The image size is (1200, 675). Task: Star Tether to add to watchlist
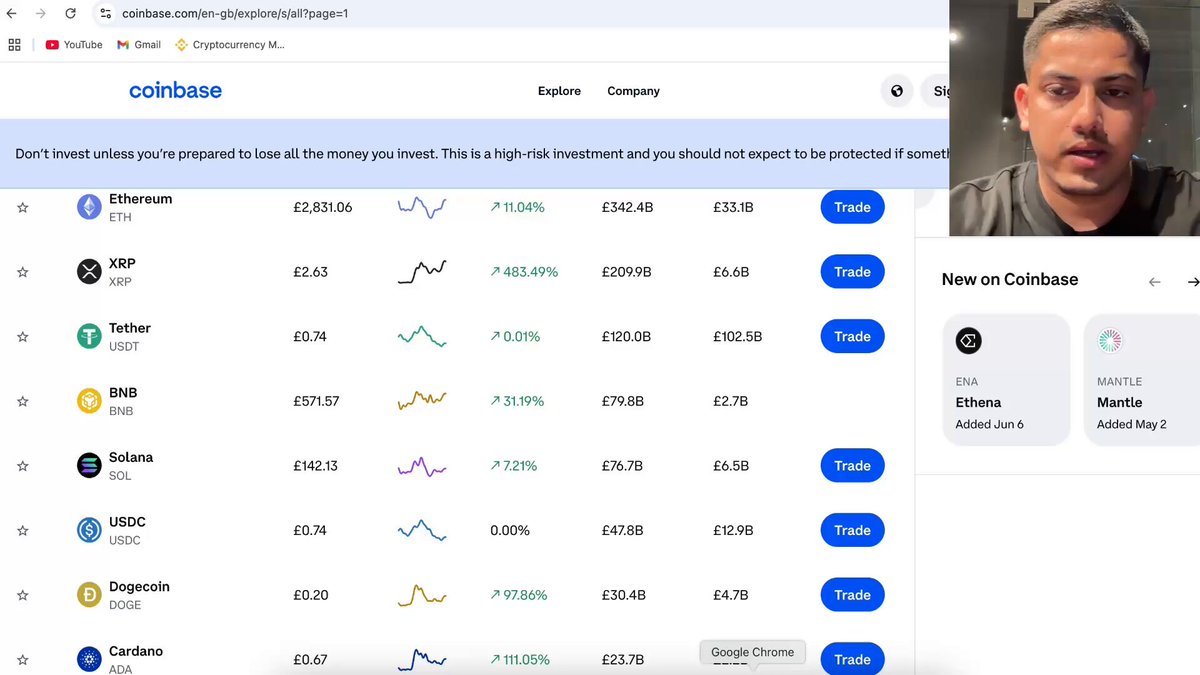(22, 337)
